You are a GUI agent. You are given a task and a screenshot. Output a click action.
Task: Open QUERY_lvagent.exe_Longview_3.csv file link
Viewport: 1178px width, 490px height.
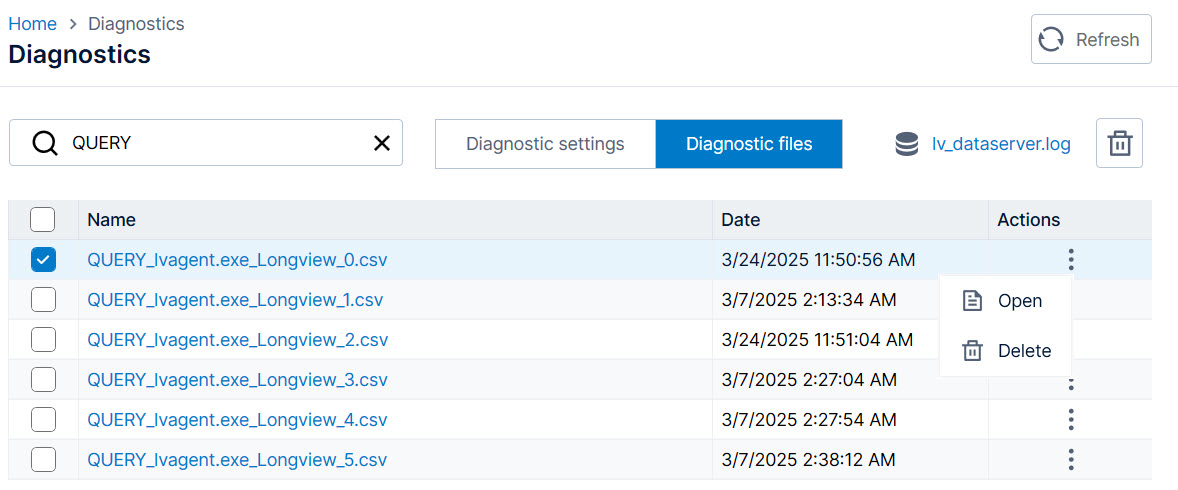tap(237, 380)
